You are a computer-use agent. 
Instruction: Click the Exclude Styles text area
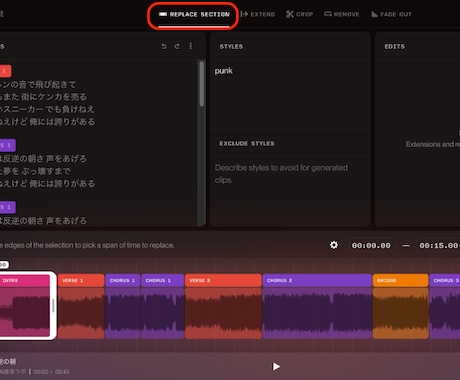point(290,190)
